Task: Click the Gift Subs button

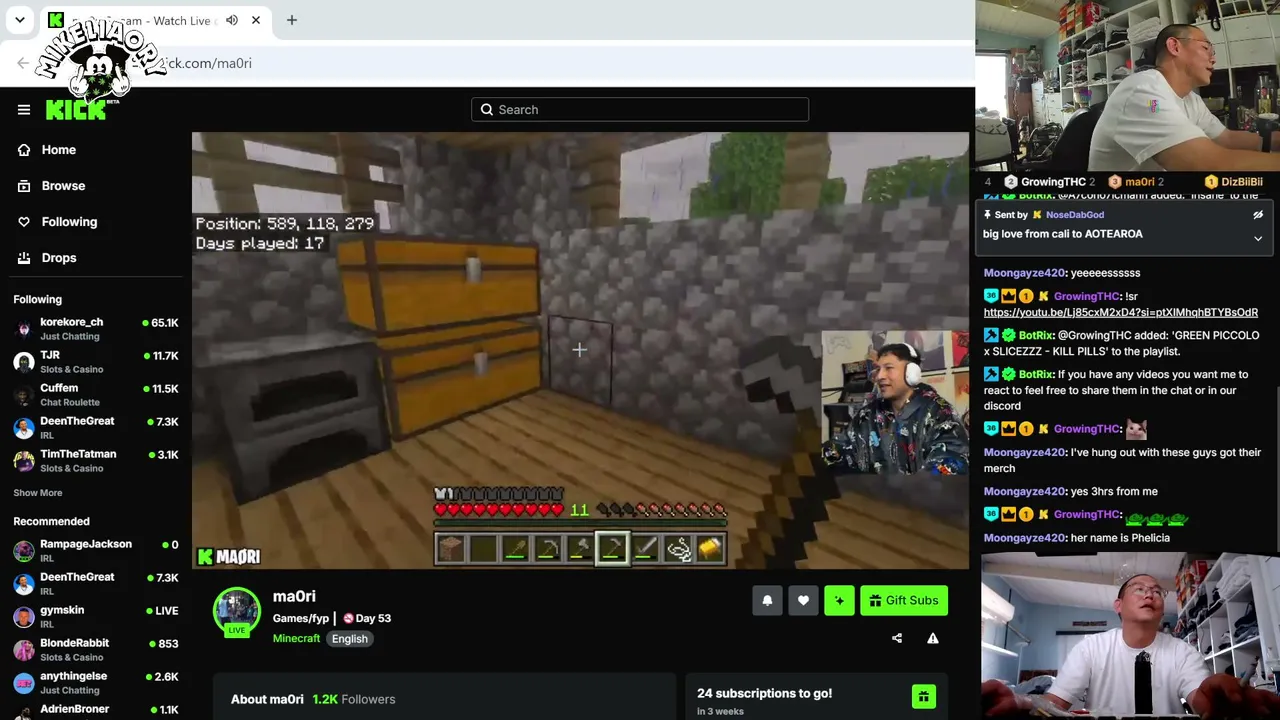Action: point(903,600)
